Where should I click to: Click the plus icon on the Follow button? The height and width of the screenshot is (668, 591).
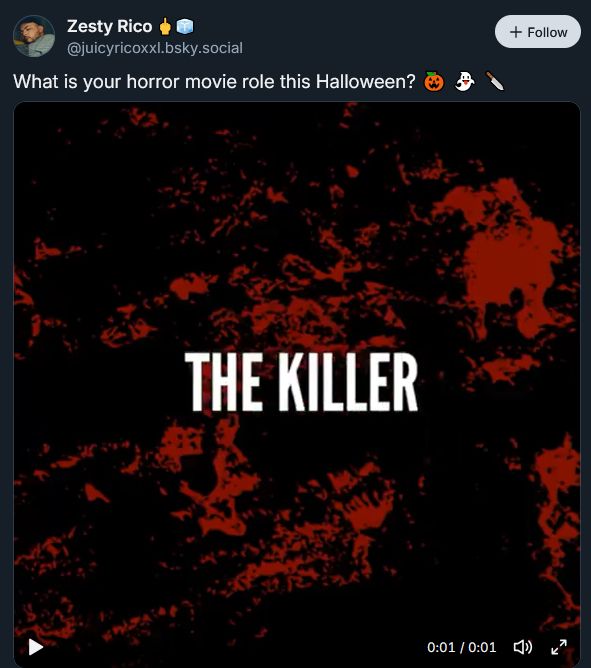coord(516,32)
